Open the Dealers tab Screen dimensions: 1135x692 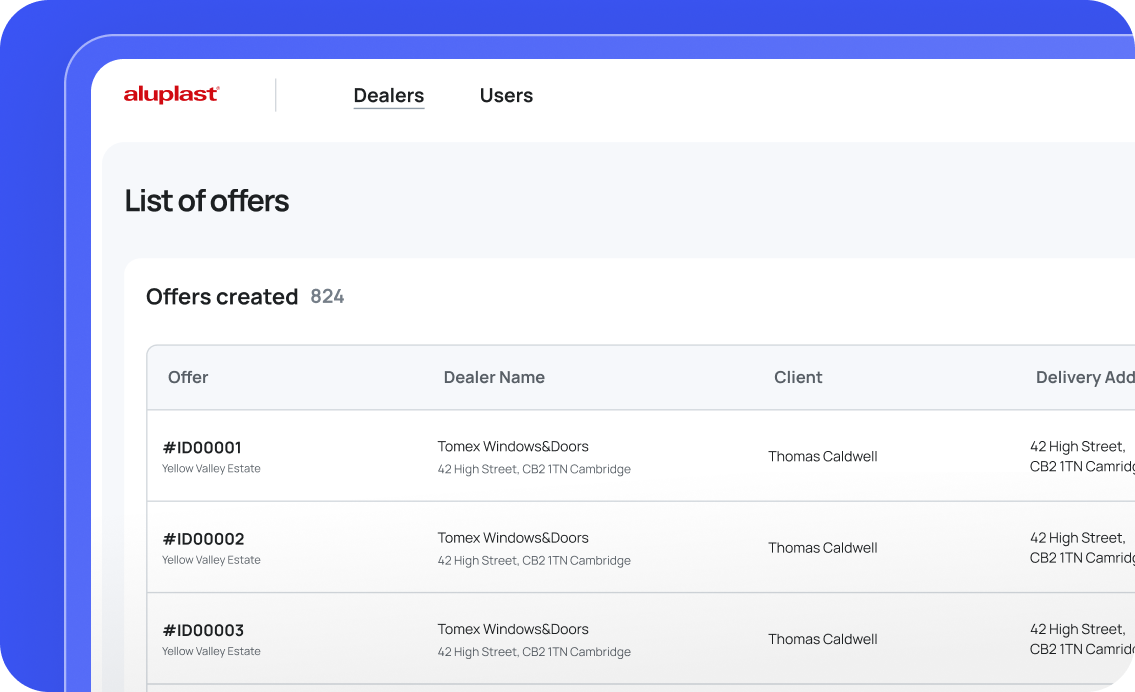point(388,96)
